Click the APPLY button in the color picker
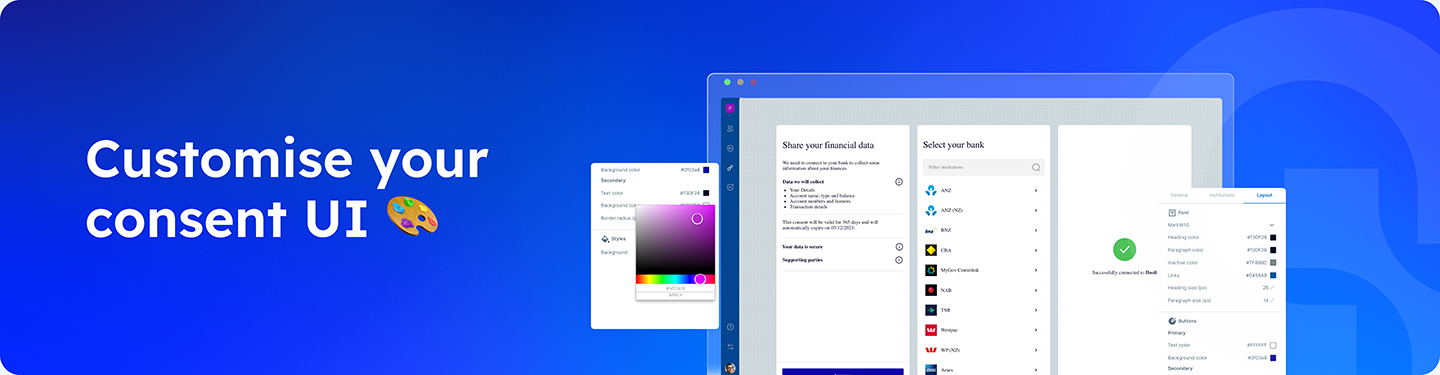The image size is (1440, 375). (x=675, y=295)
